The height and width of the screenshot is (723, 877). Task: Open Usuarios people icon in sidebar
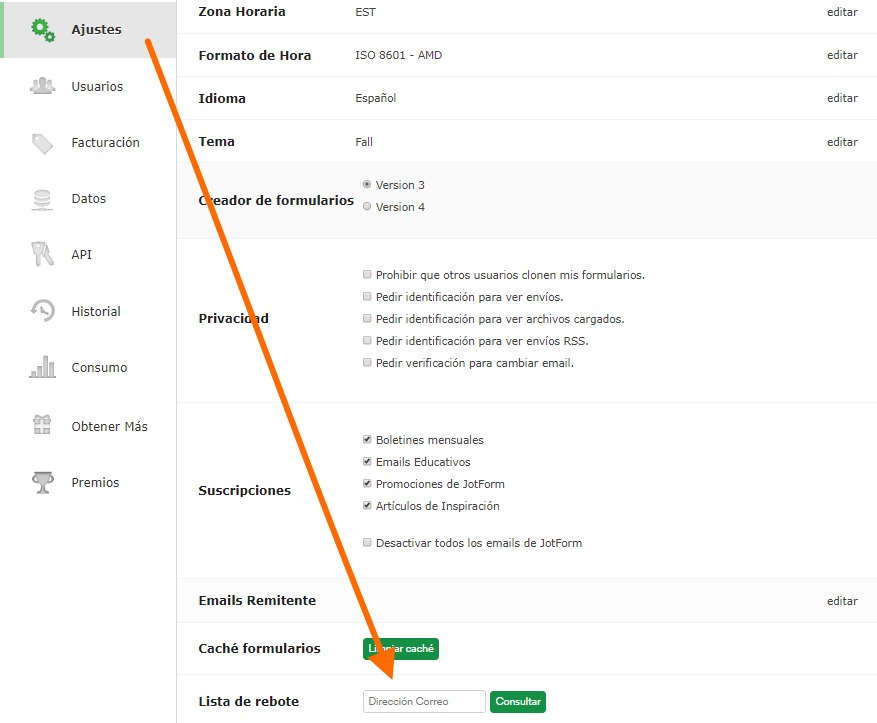click(x=42, y=86)
